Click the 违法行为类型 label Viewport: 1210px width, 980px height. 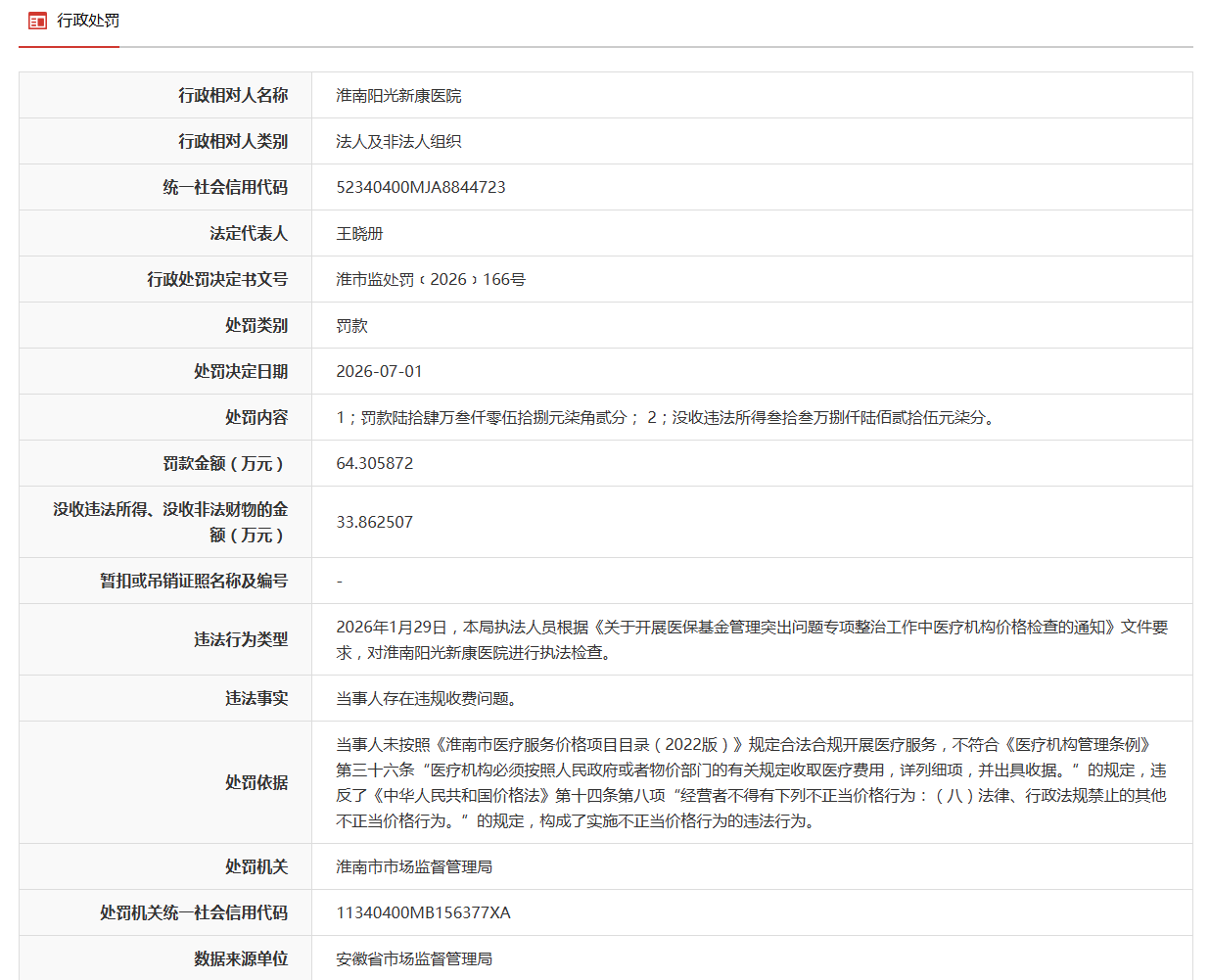(x=241, y=639)
